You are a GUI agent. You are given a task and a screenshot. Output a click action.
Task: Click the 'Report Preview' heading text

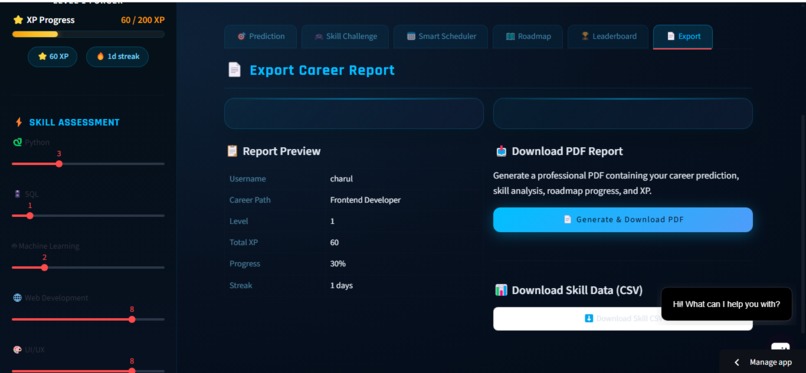pos(282,151)
